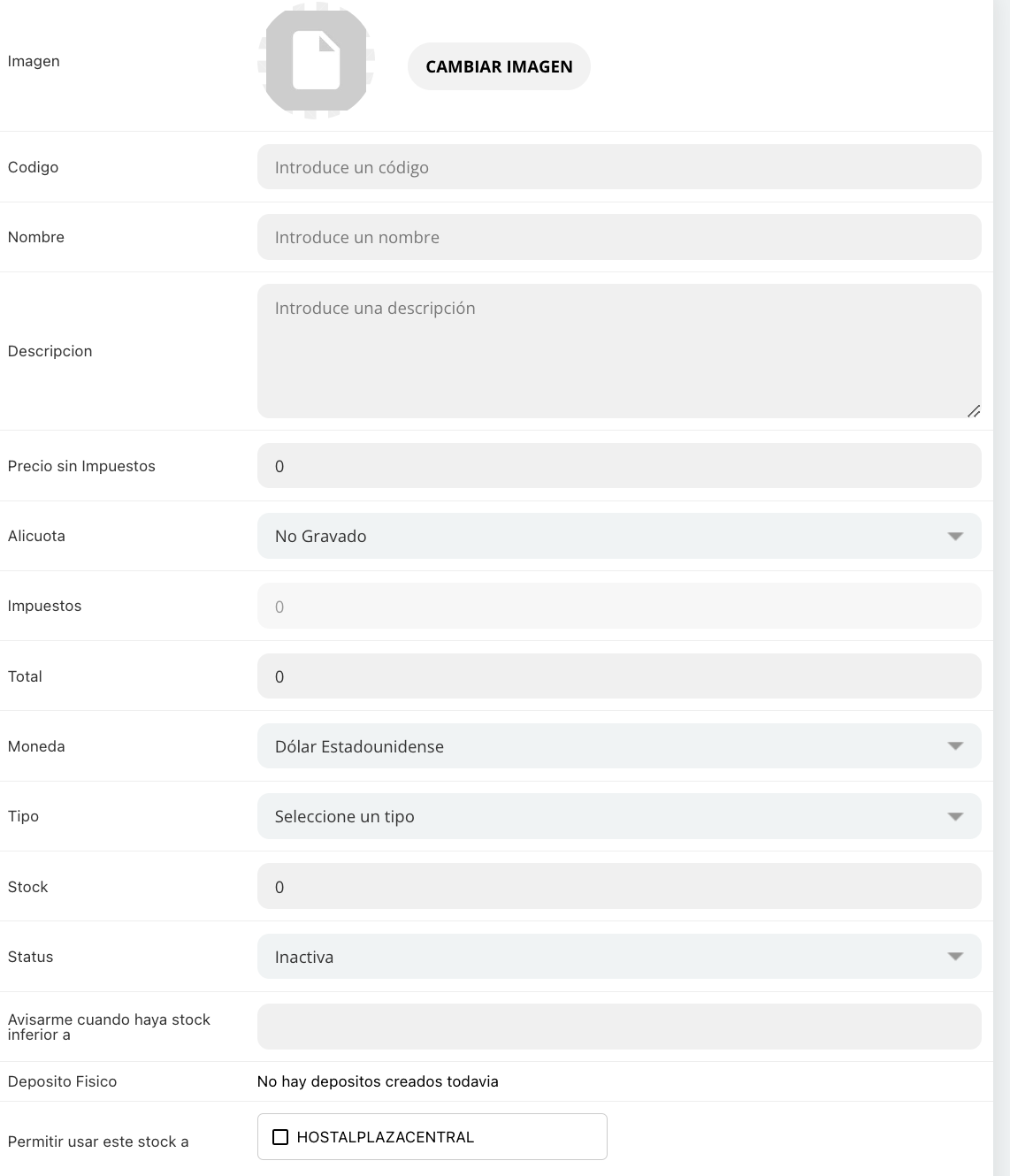Open the Alicuota dropdown showing No Gravado
Screen dimensions: 1010x1176
coord(601,536)
